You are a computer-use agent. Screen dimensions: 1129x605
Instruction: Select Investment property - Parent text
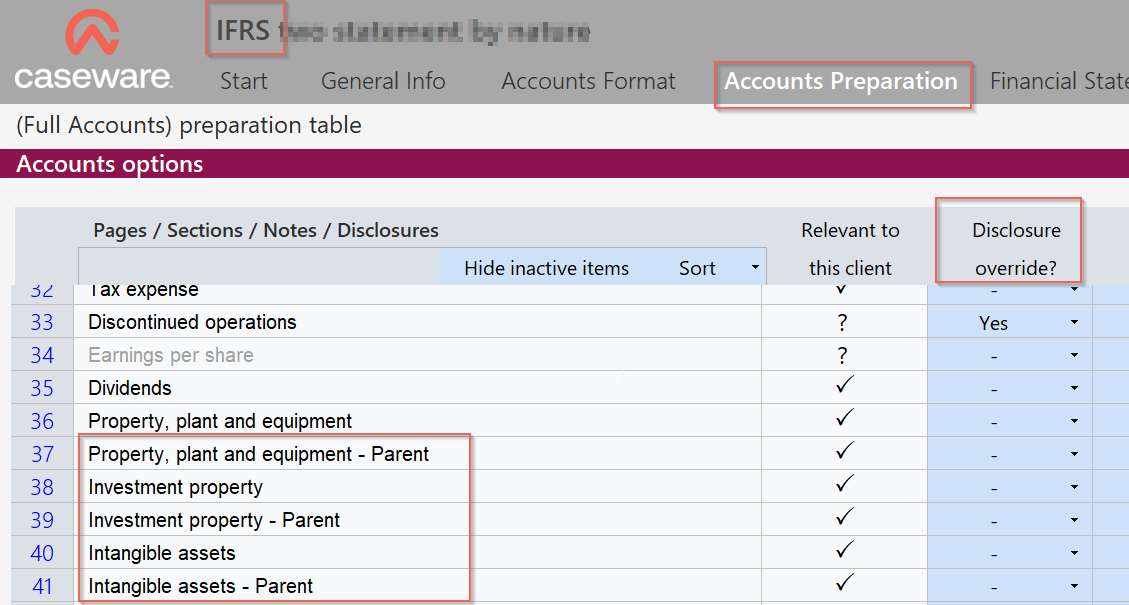coord(214,520)
